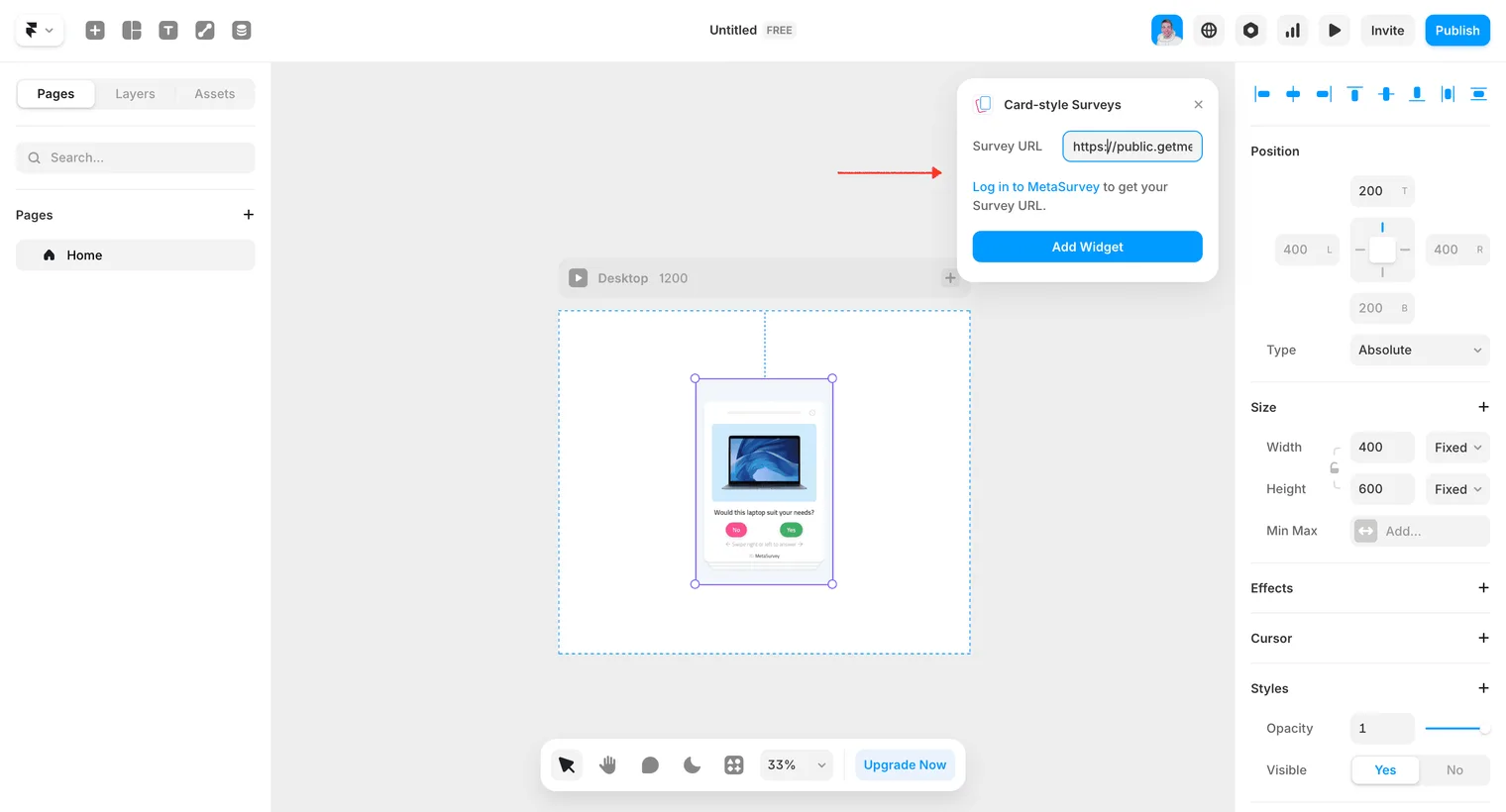Click the Add Widget button
This screenshot has height=812, width=1506.
[x=1088, y=247]
